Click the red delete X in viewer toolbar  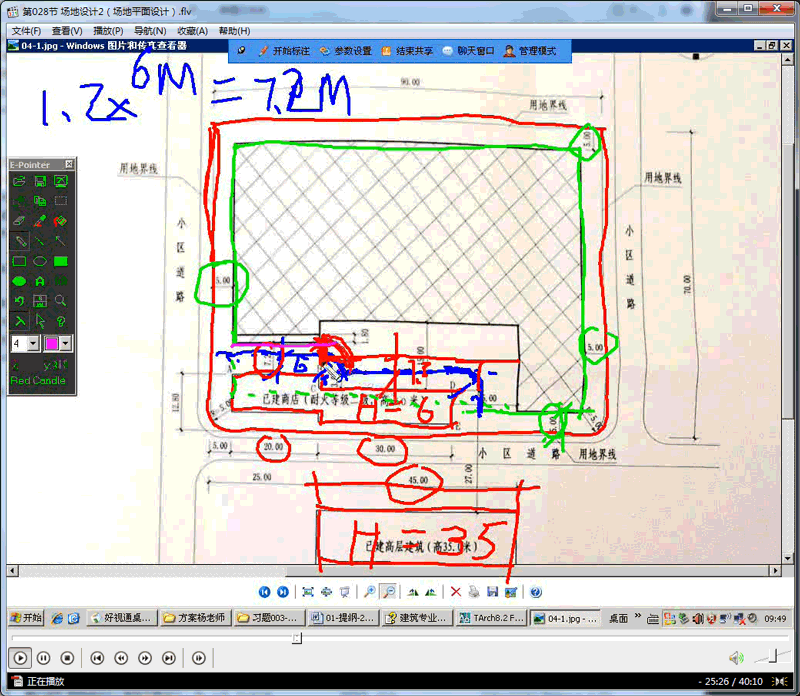[456, 592]
